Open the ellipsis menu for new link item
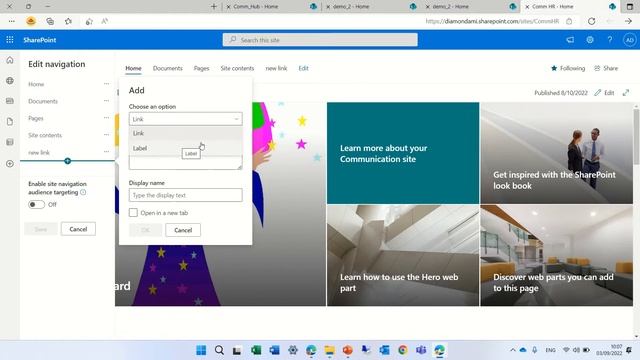The image size is (640, 360). (107, 152)
